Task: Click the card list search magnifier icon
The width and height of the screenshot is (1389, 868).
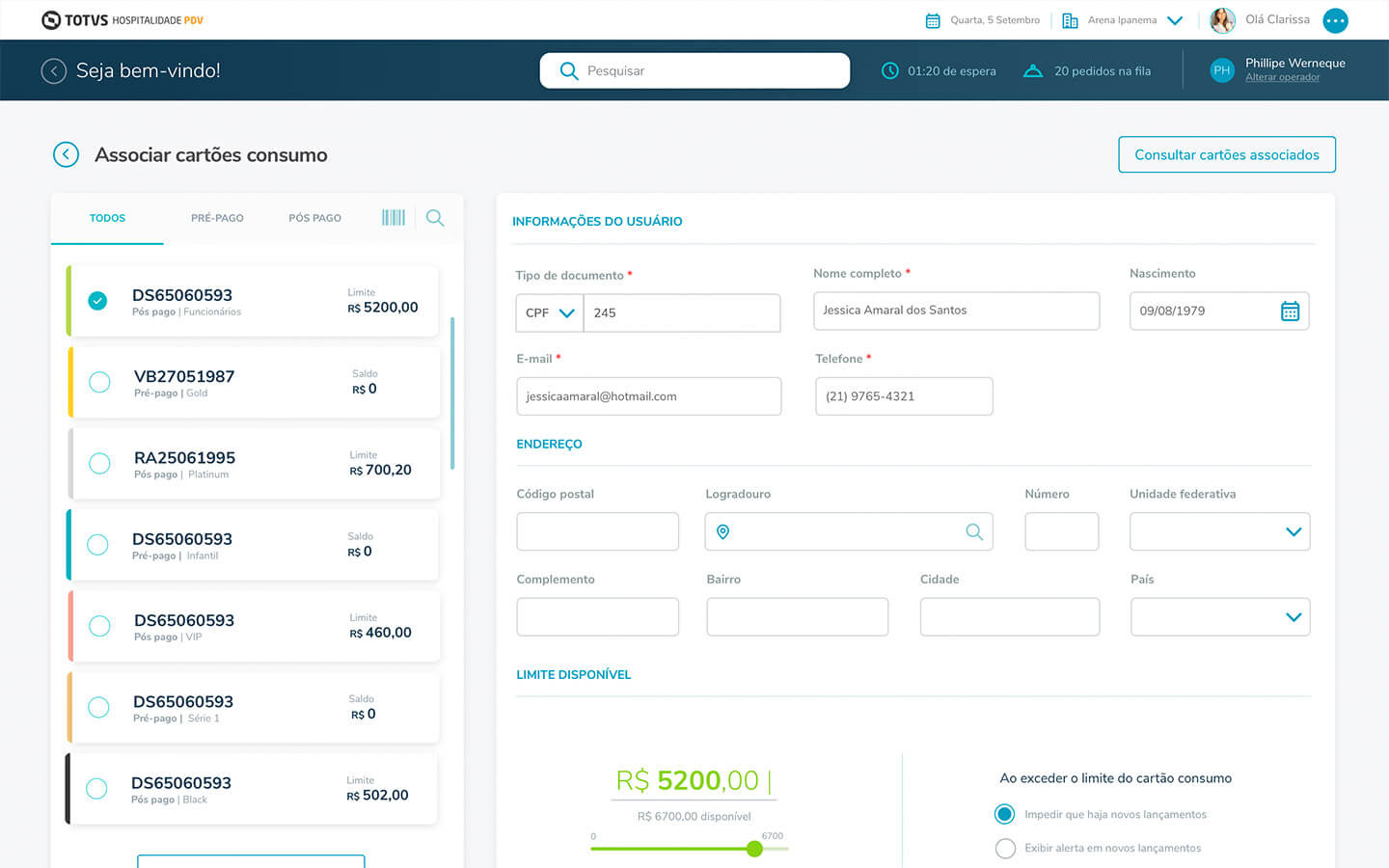Action: [x=435, y=218]
